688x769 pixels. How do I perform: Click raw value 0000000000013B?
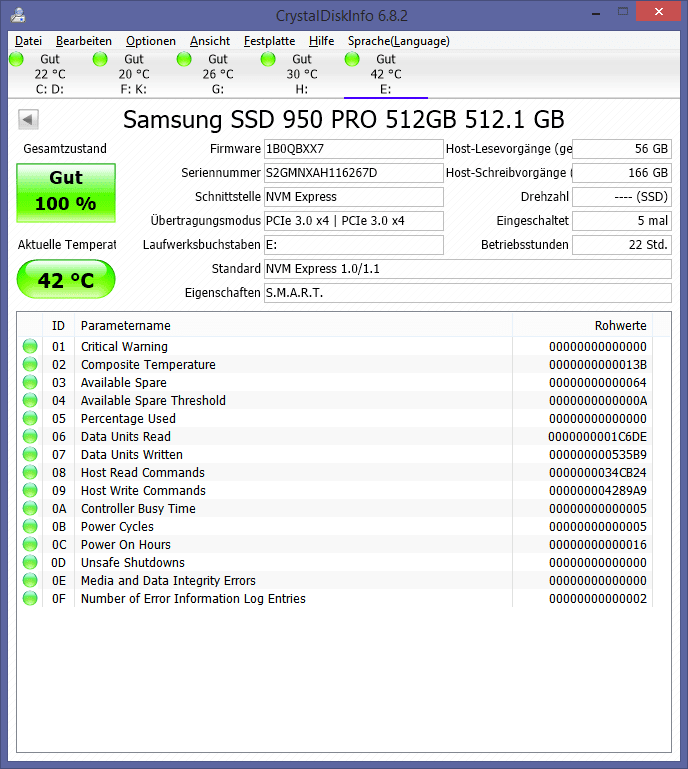click(x=598, y=364)
